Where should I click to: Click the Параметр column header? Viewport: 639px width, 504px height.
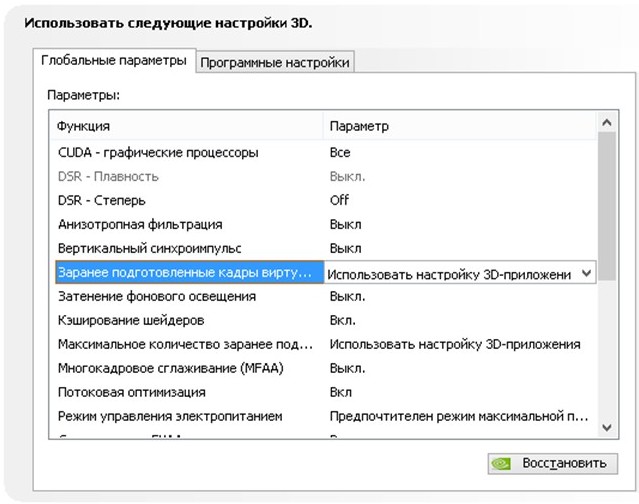click(x=461, y=126)
